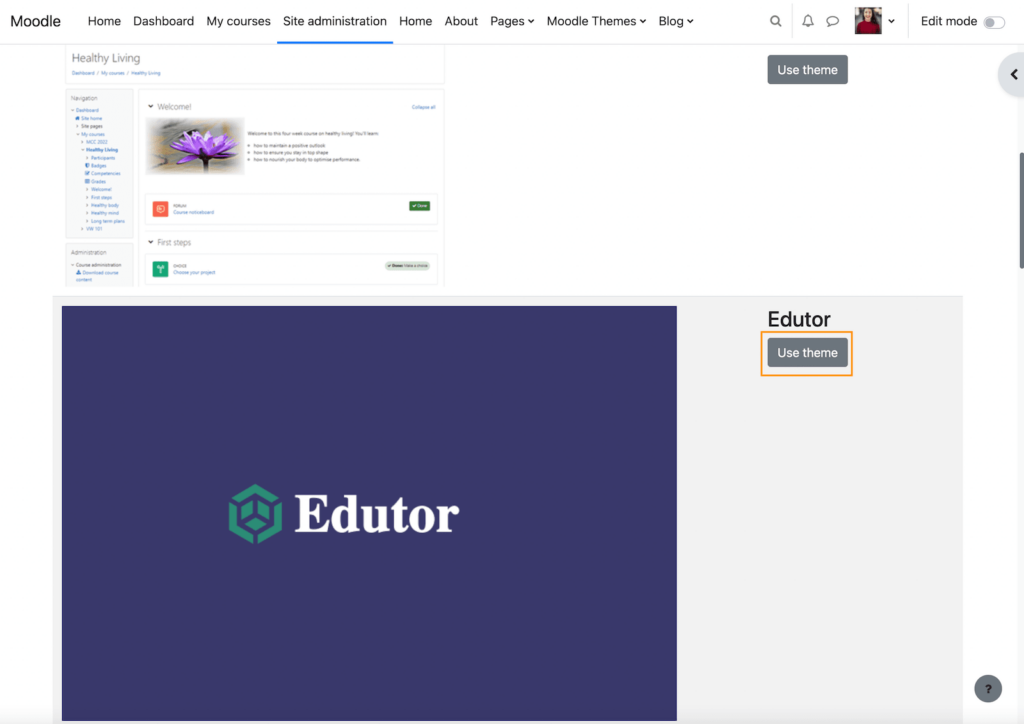Toggle the green Done completion button
The image size is (1024, 724).
click(x=419, y=206)
